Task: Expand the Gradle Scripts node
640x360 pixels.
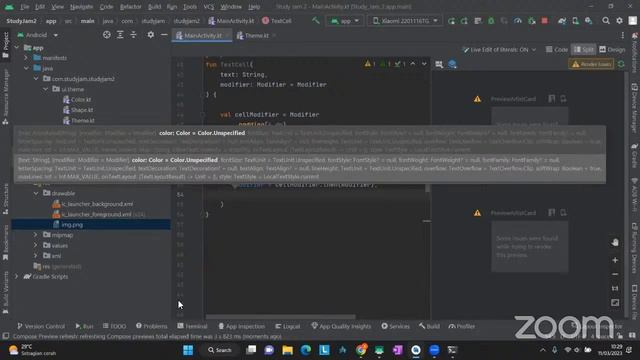Action: (x=17, y=276)
